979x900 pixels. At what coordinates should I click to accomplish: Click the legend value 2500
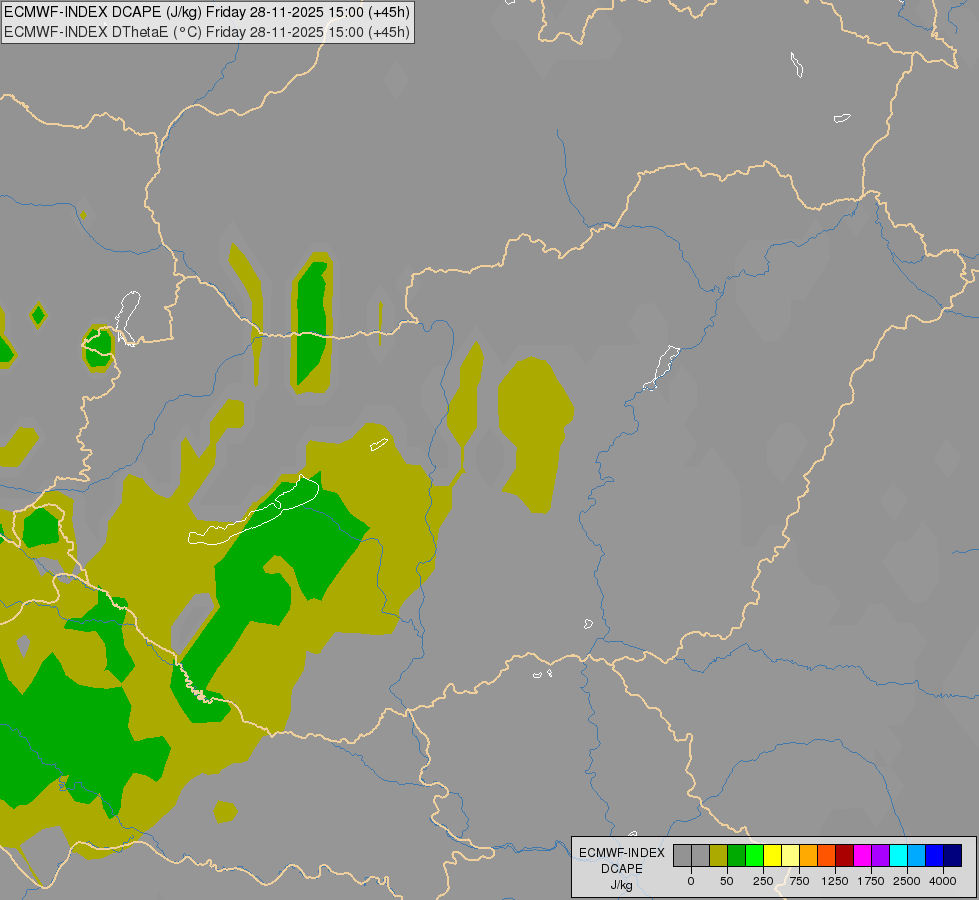[907, 881]
